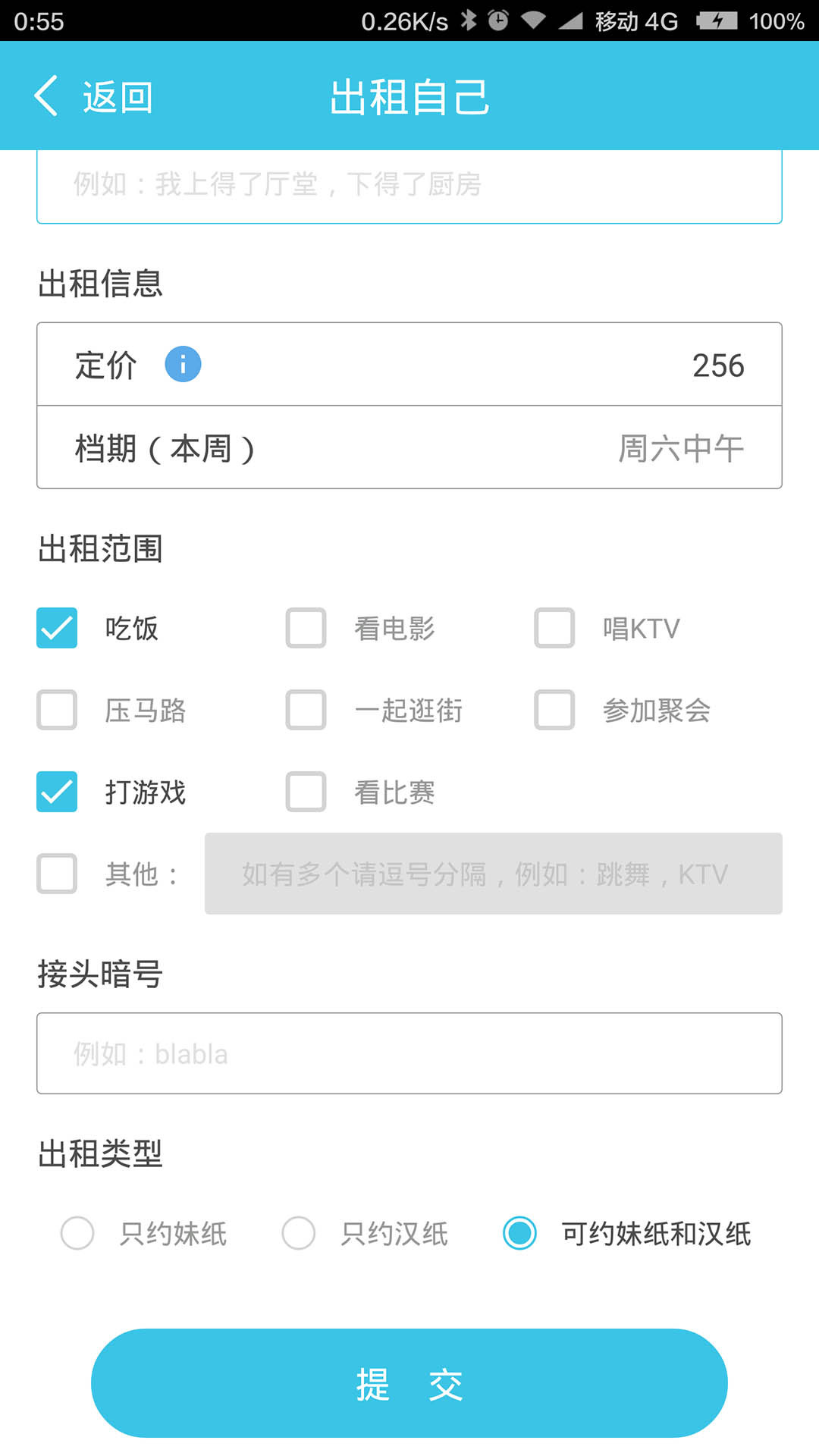Image resolution: width=819 pixels, height=1456 pixels.
Task: Uncheck the 吃饭 checkbox
Action: coord(57,628)
